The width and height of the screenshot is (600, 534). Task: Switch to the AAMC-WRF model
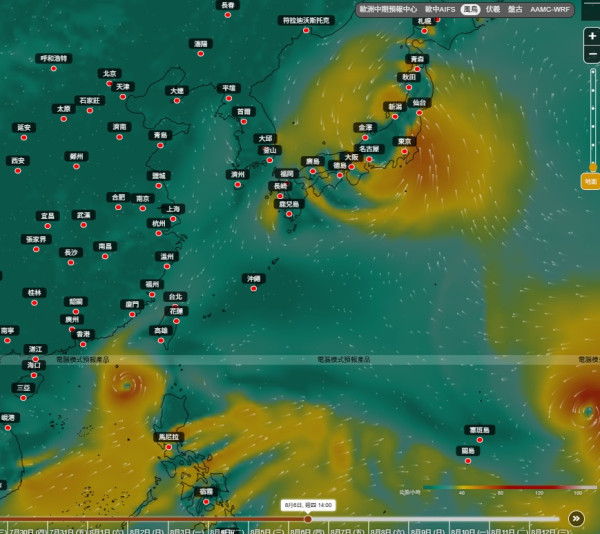click(x=550, y=9)
